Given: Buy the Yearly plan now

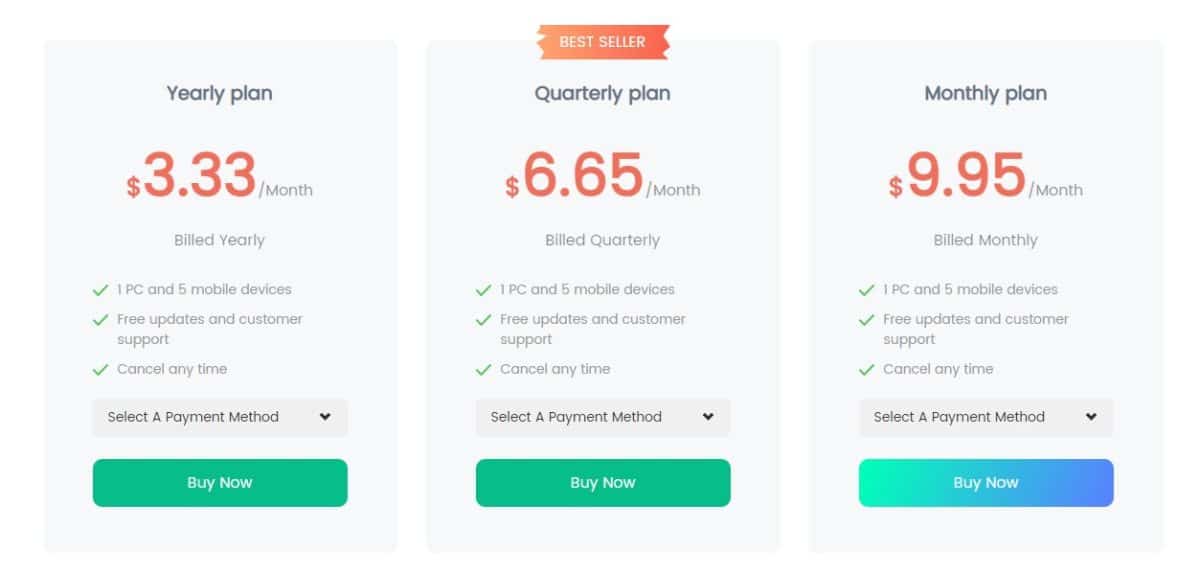Looking at the screenshot, I should [220, 483].
